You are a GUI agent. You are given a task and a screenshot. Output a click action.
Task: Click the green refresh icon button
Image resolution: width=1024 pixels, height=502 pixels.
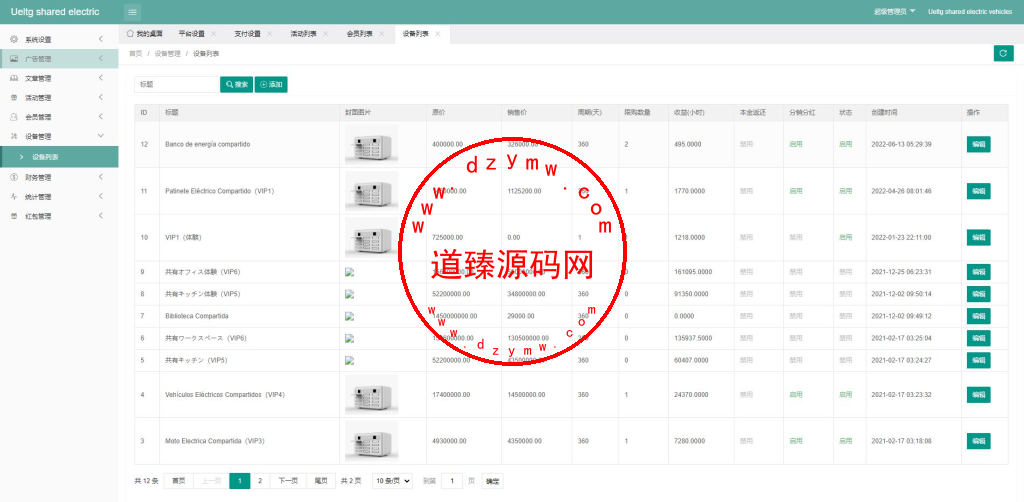click(1003, 54)
